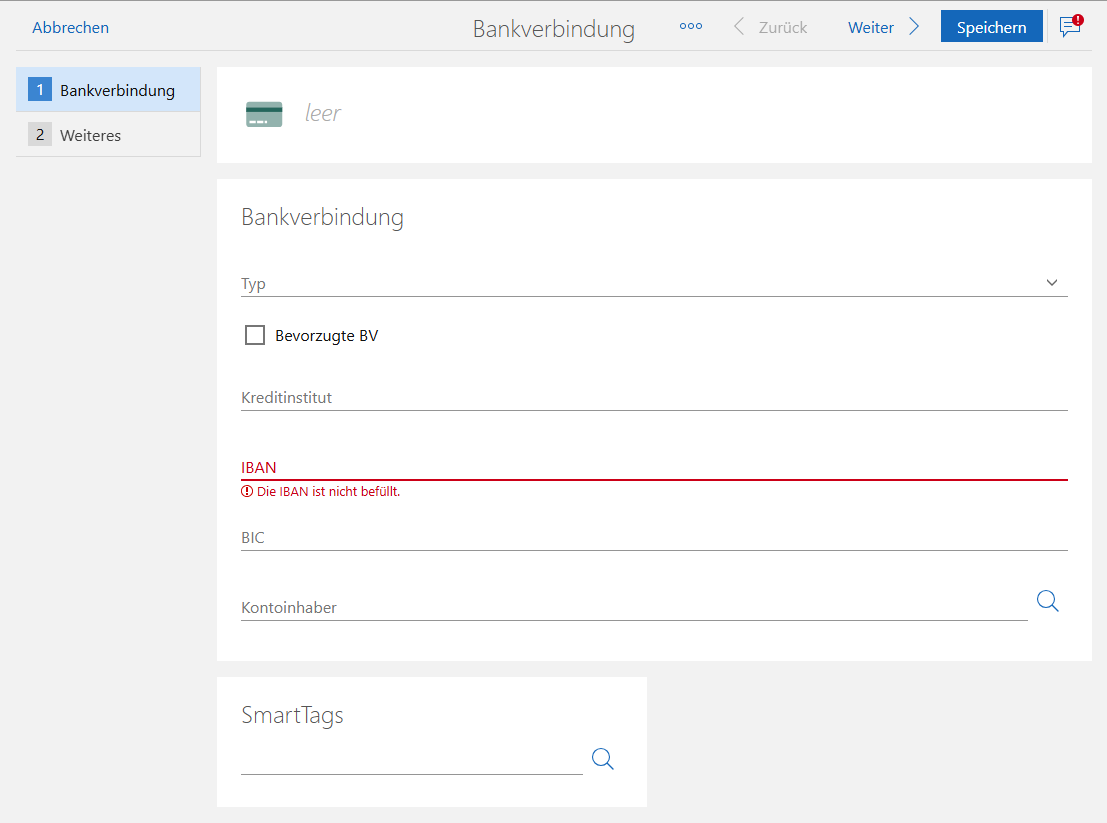Click into the Kreditinstitut field
This screenshot has width=1107, height=823.
click(654, 397)
